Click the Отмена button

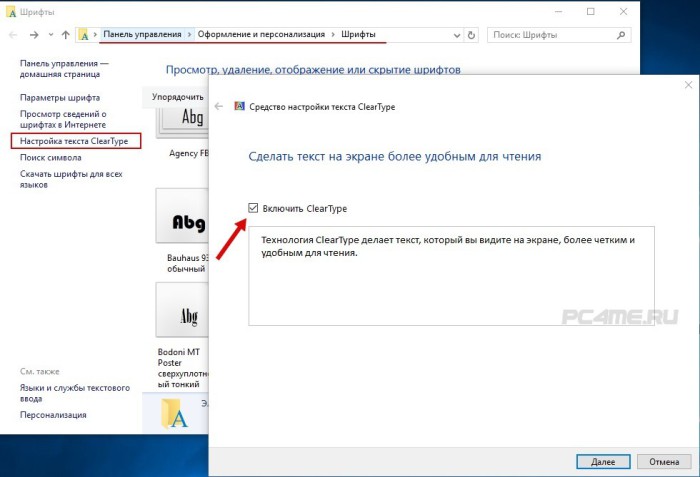point(664,462)
